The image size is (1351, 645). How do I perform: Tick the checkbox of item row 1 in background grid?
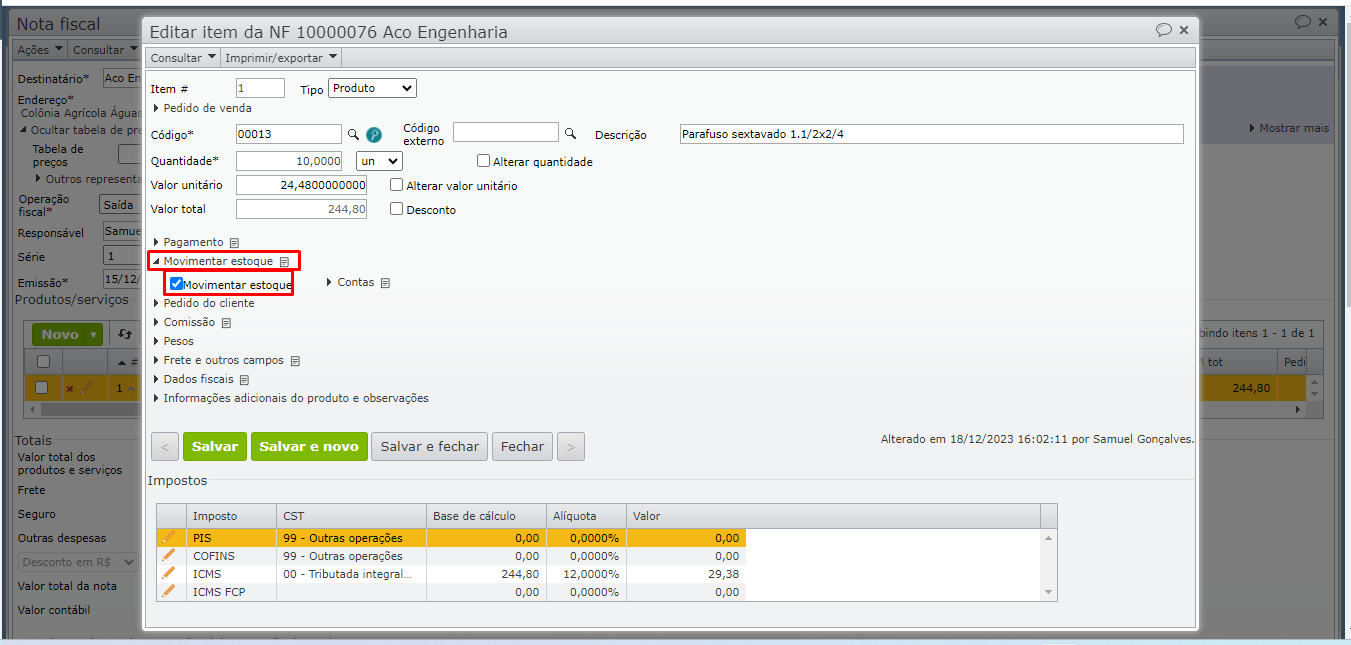[42, 388]
